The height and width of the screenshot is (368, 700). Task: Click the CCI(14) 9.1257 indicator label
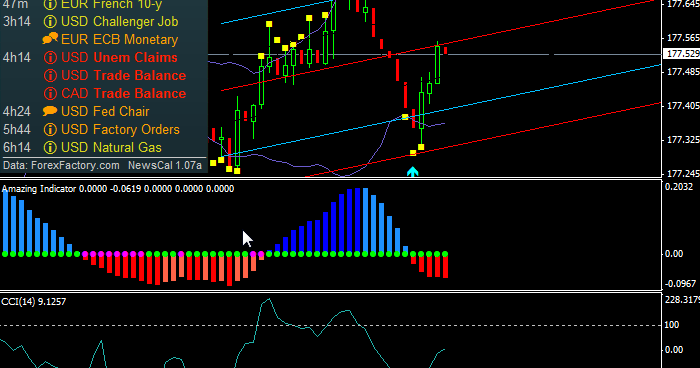[33, 302]
